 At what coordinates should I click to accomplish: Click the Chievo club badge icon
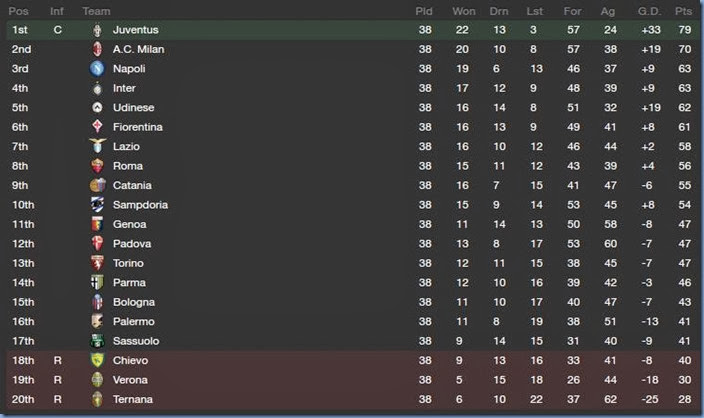coord(97,360)
